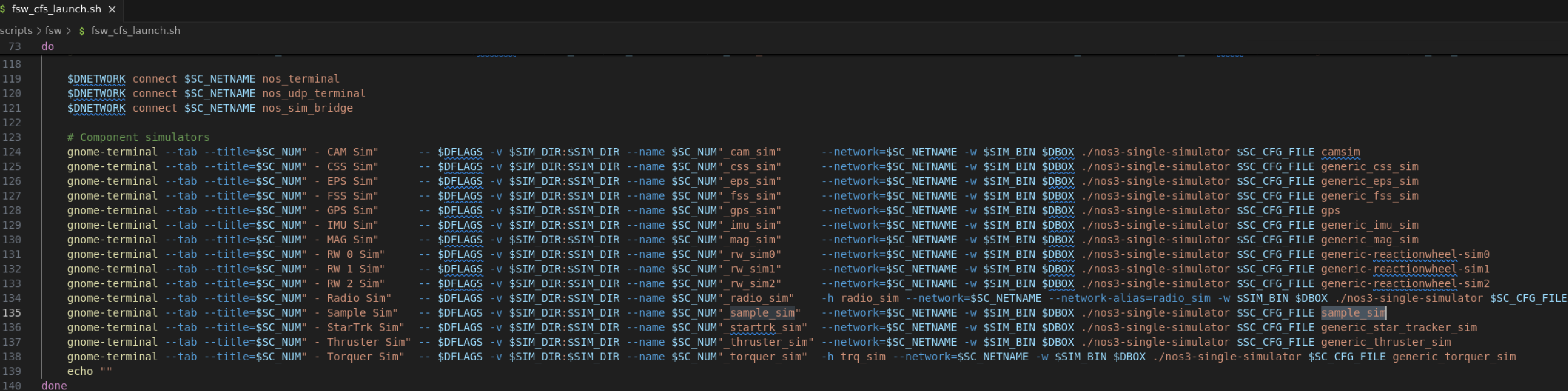Click 'generic_torquer_sim' on line 138
The width and height of the screenshot is (1568, 391).
(1454, 357)
